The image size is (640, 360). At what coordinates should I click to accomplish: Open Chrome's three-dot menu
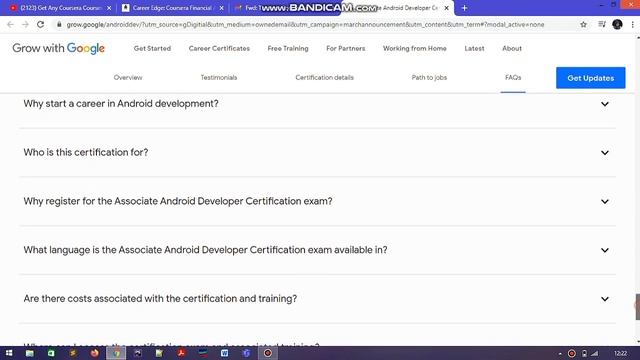tap(633, 24)
